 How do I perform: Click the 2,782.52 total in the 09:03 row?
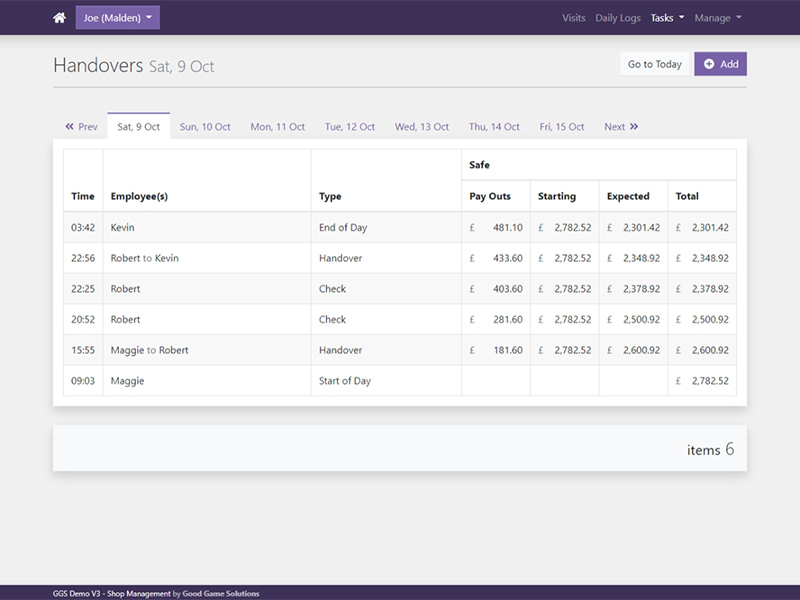710,381
